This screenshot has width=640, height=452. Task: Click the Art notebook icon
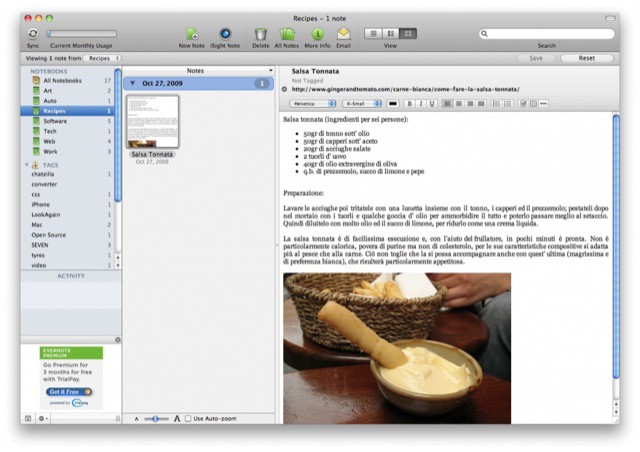(x=36, y=91)
